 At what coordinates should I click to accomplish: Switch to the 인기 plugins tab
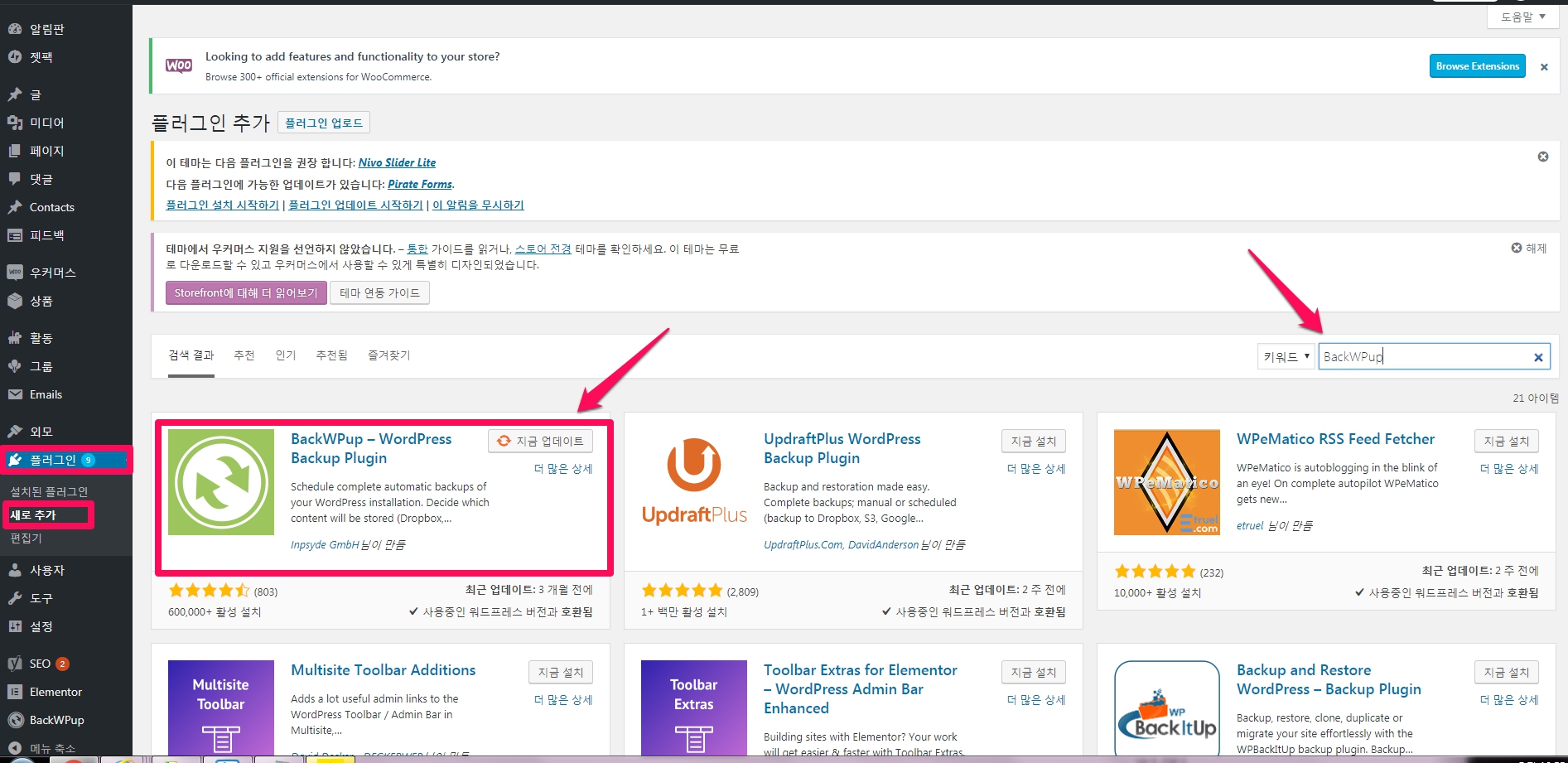click(285, 355)
